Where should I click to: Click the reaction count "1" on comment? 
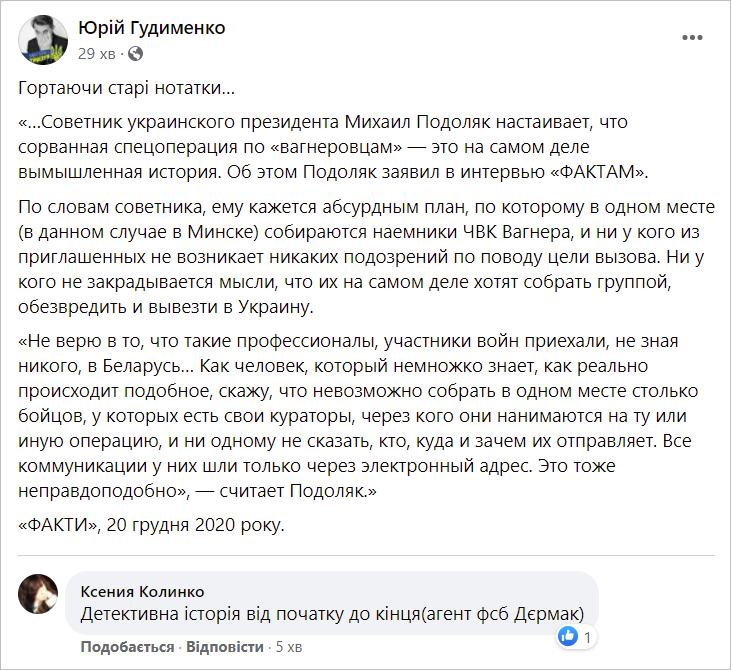tap(588, 636)
